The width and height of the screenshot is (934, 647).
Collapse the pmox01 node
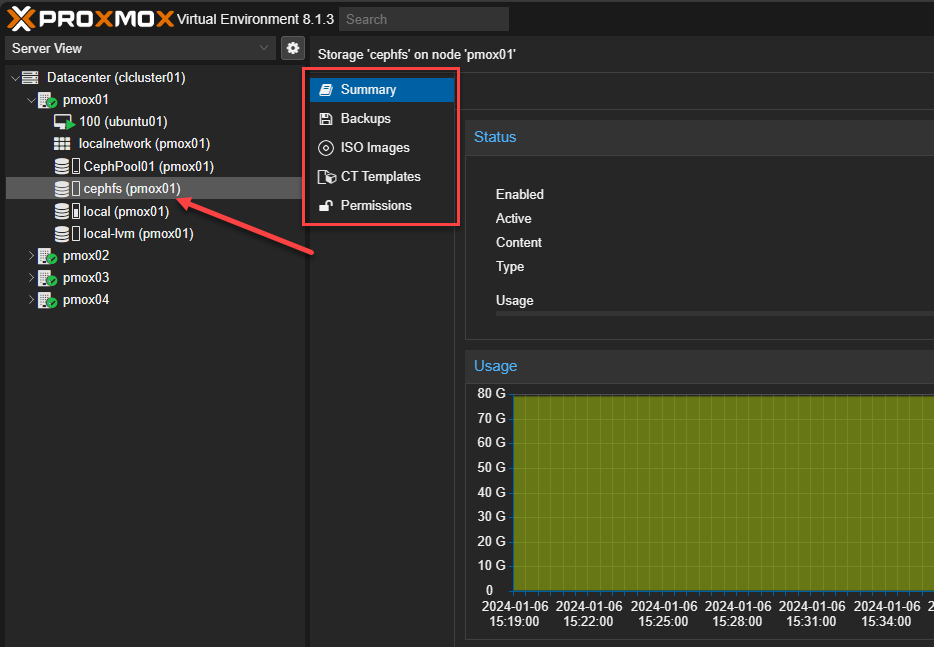point(30,100)
